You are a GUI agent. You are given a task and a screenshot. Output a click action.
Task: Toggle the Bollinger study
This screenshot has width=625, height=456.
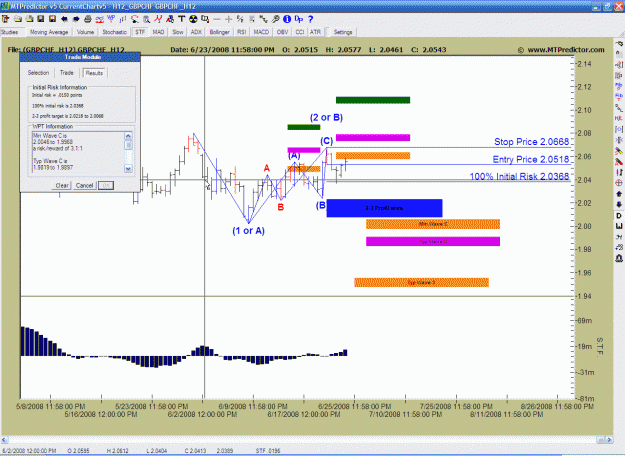click(220, 32)
